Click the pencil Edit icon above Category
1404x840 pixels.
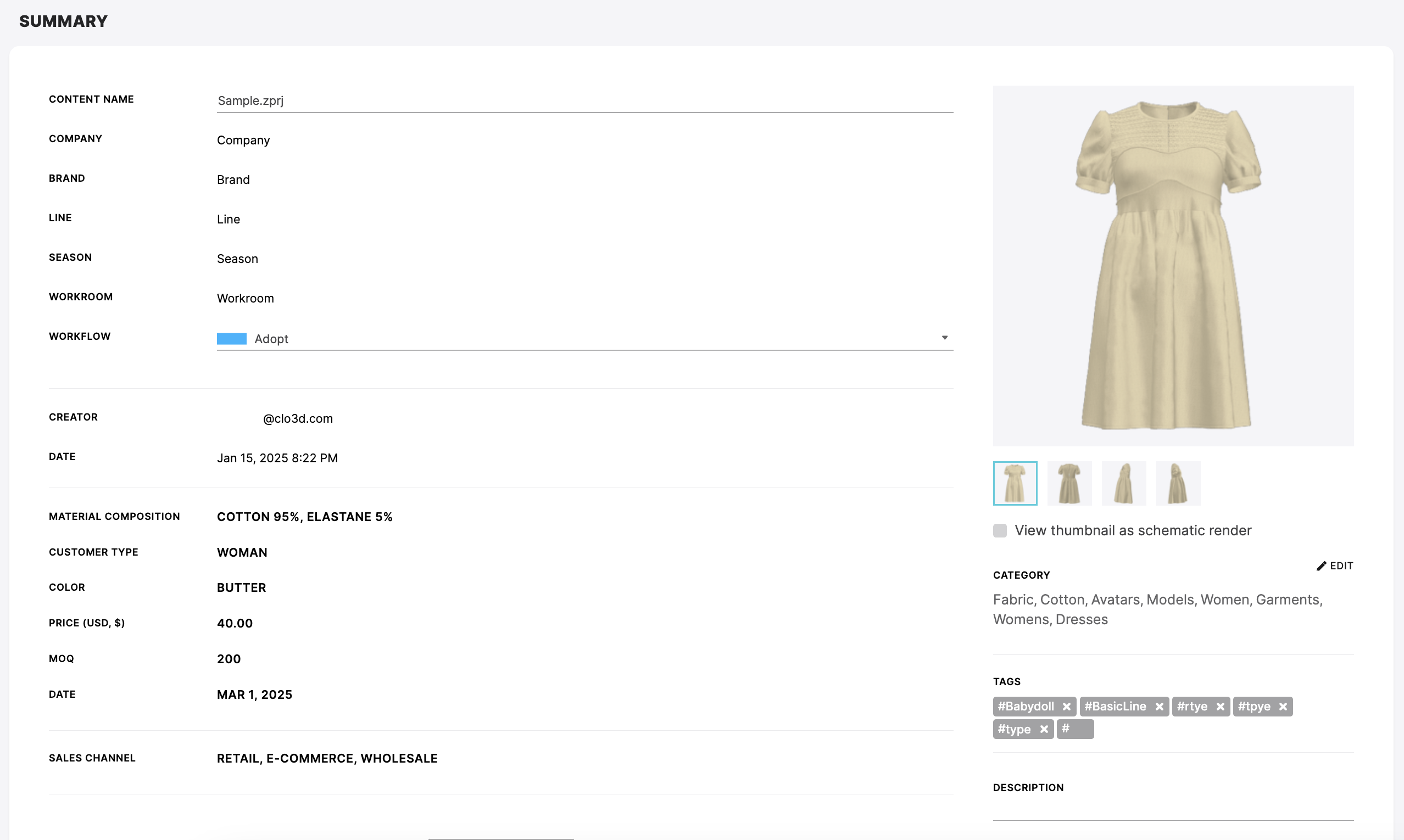[1321, 565]
